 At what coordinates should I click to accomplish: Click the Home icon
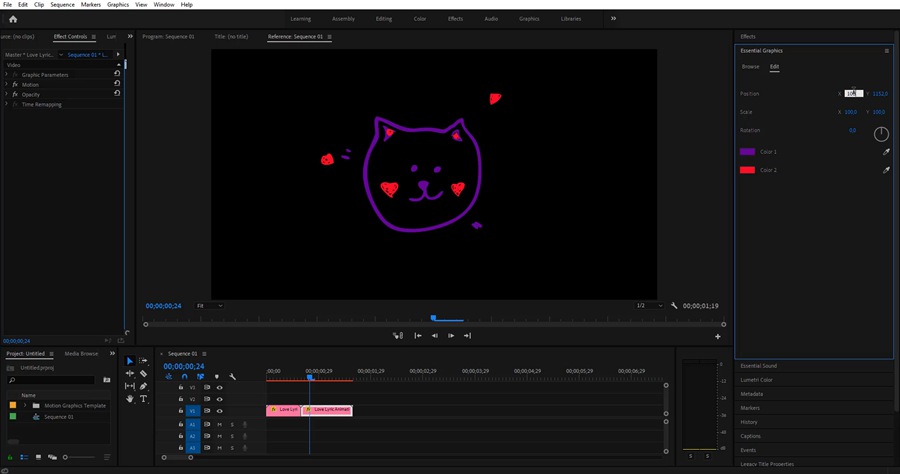click(13, 19)
